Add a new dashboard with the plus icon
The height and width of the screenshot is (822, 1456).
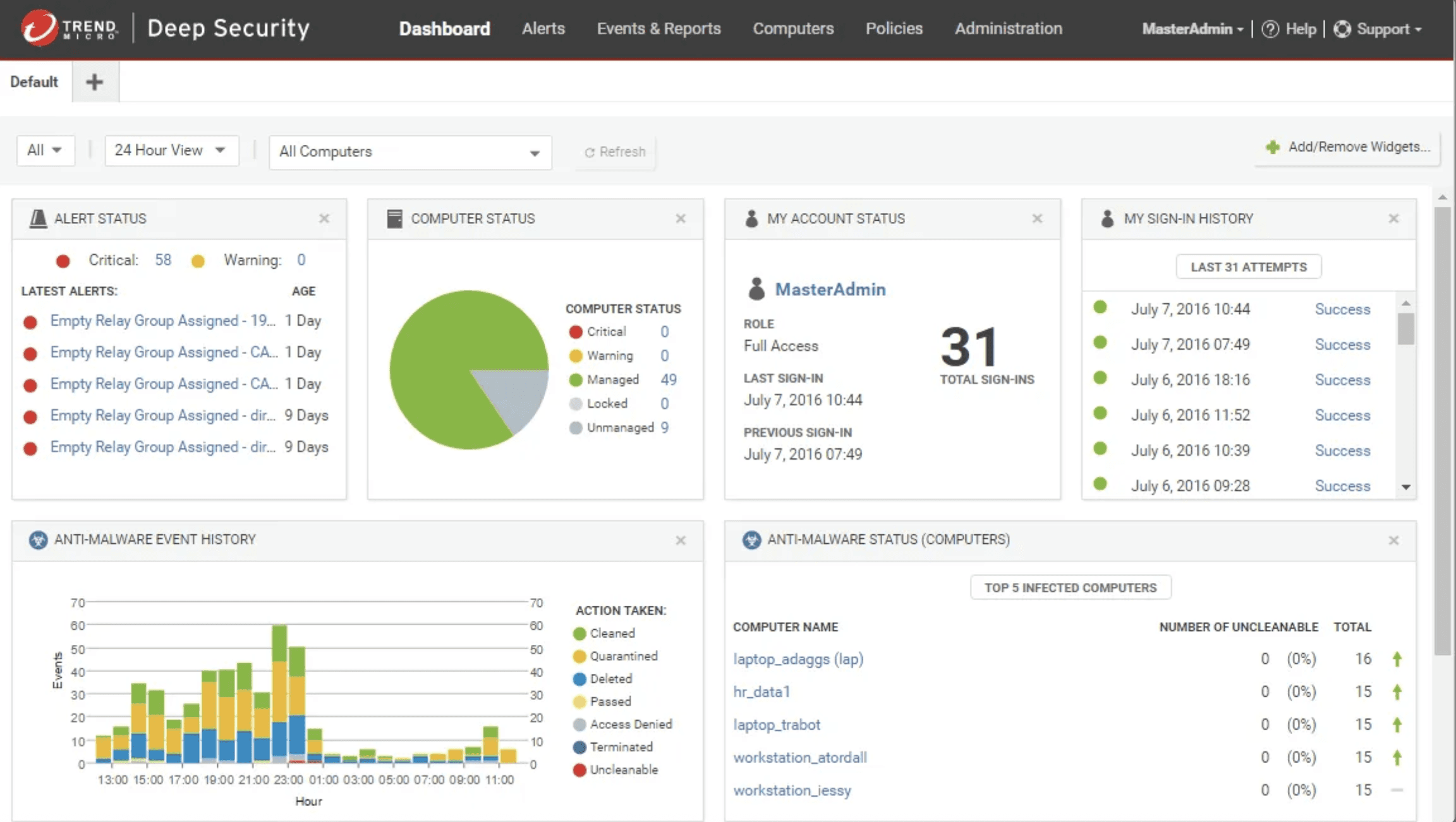[94, 81]
